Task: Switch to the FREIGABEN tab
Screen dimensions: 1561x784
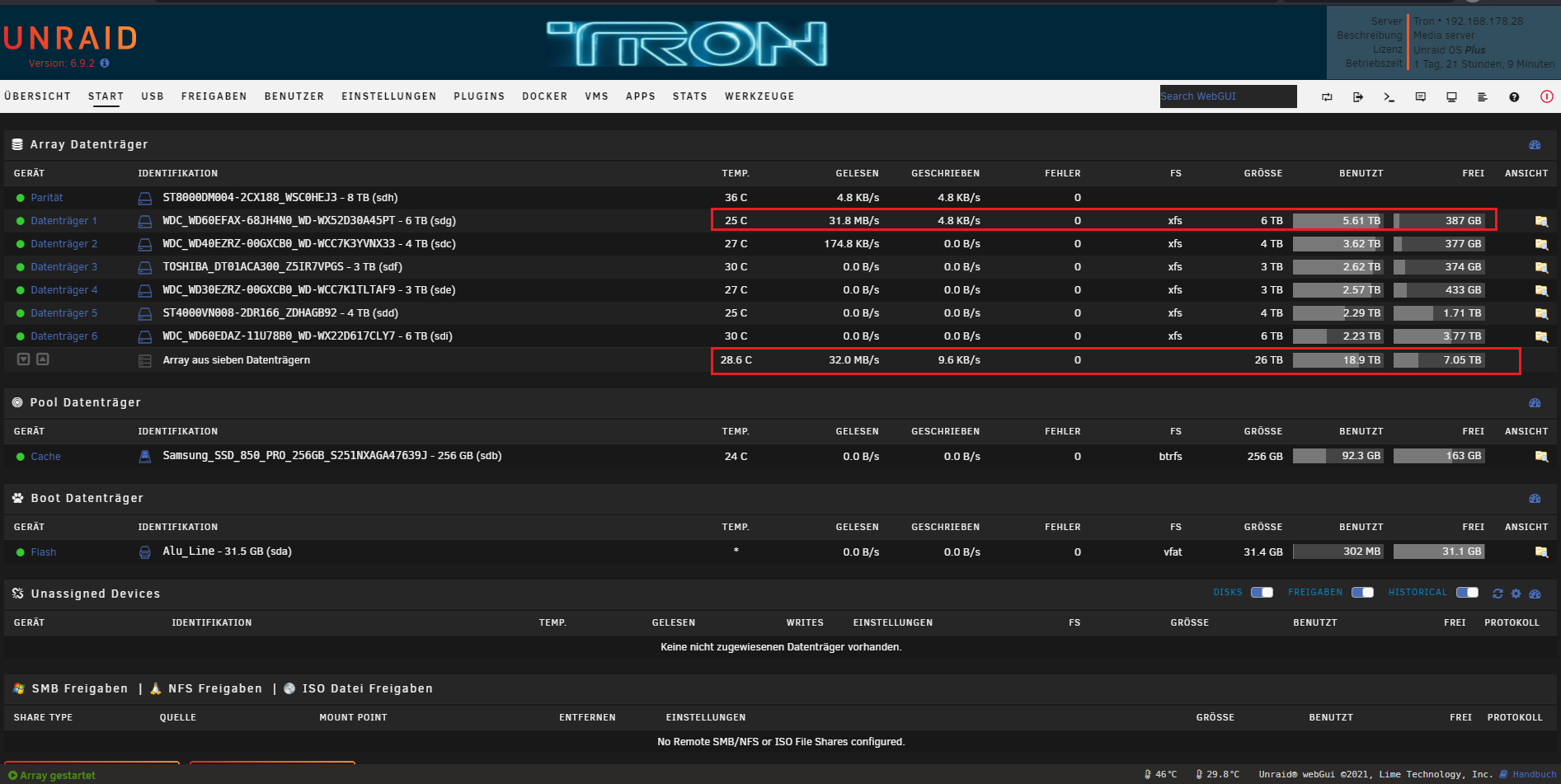Action: (214, 96)
